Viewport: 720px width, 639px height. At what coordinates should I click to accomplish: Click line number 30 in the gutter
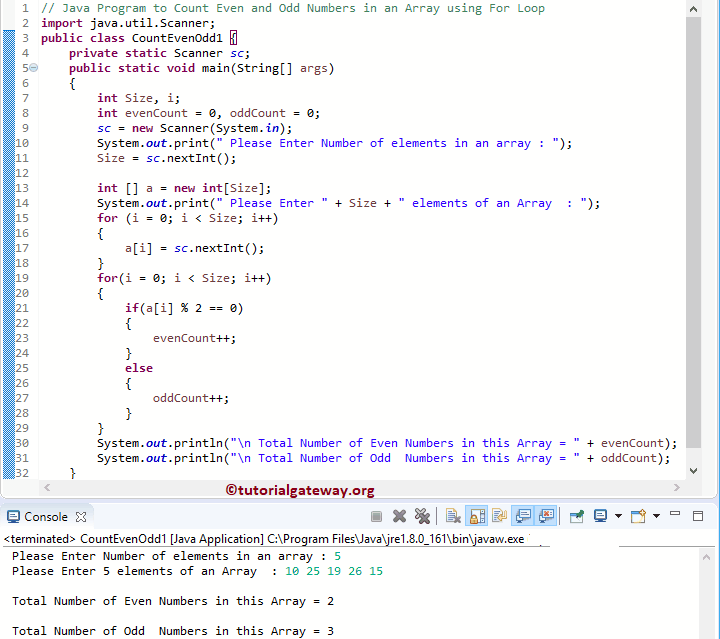[22, 443]
